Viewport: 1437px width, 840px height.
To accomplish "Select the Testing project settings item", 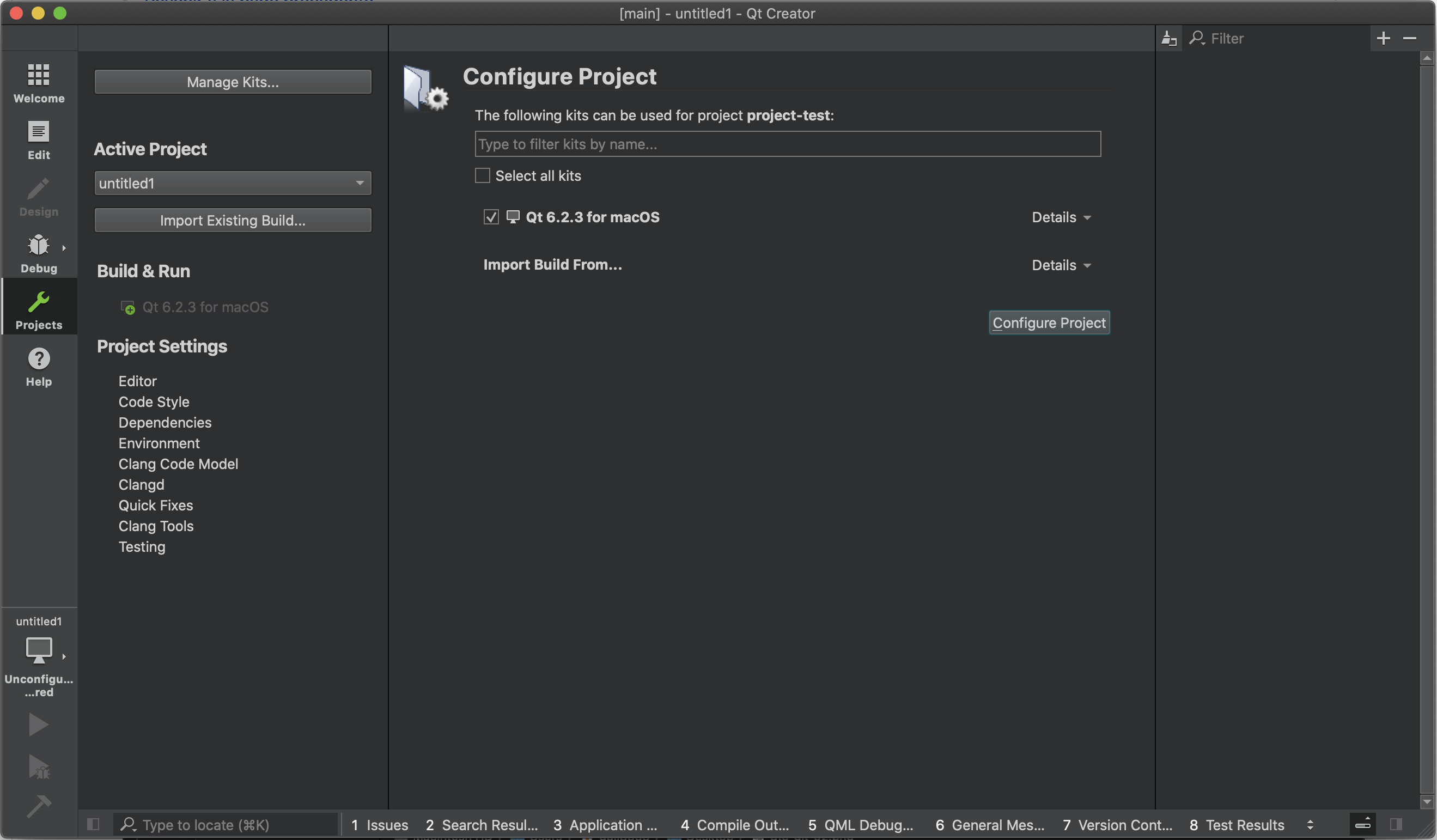I will click(x=141, y=547).
